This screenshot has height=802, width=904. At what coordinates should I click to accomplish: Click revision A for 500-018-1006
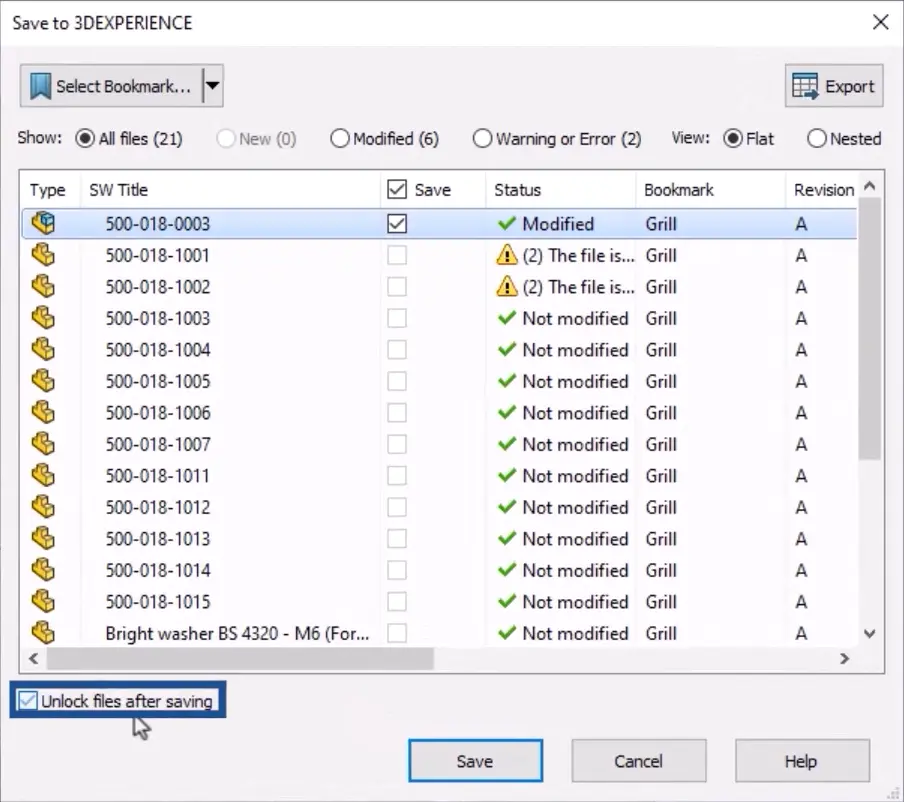(x=801, y=413)
